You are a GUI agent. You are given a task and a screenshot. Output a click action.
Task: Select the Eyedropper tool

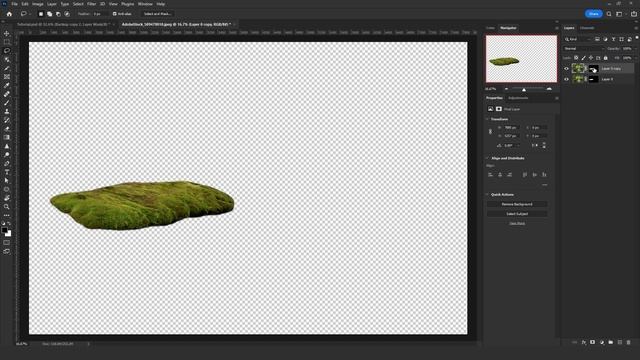[7, 85]
